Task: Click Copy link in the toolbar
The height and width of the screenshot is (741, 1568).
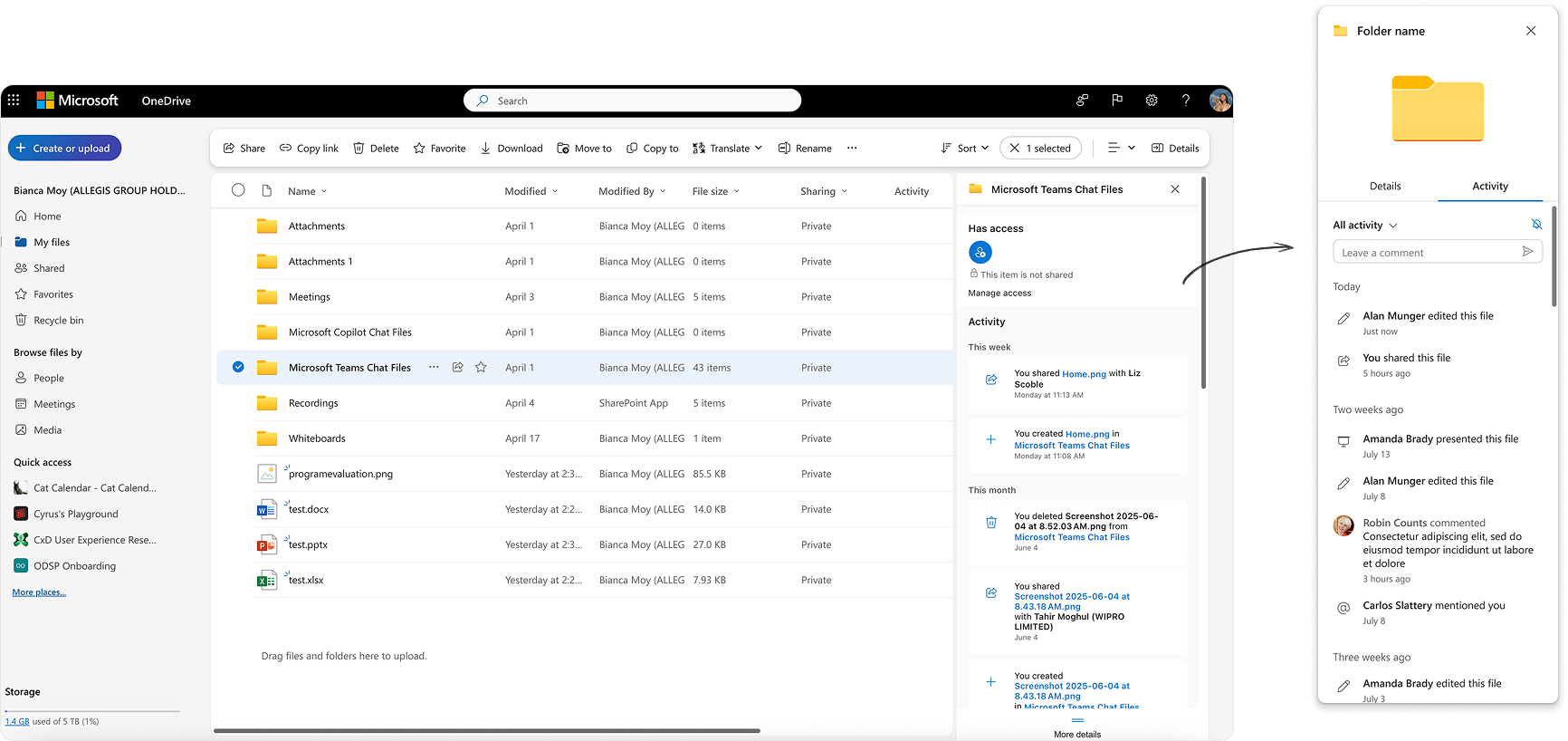Action: click(x=309, y=149)
